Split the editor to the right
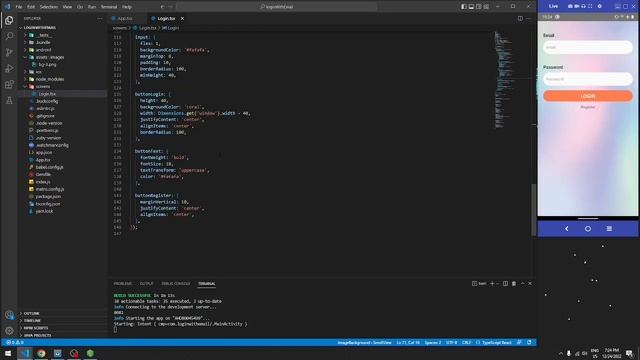640x360 pixels. pyautogui.click(x=520, y=18)
